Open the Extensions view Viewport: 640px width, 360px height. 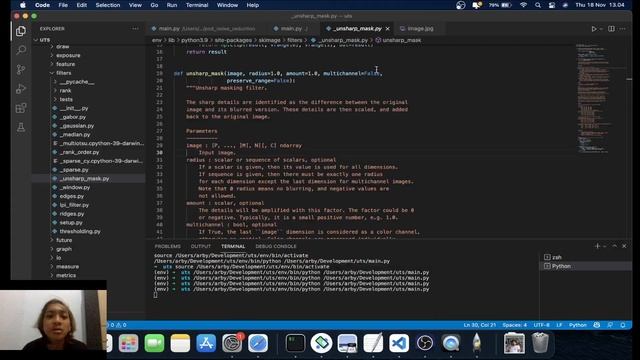click(21, 108)
